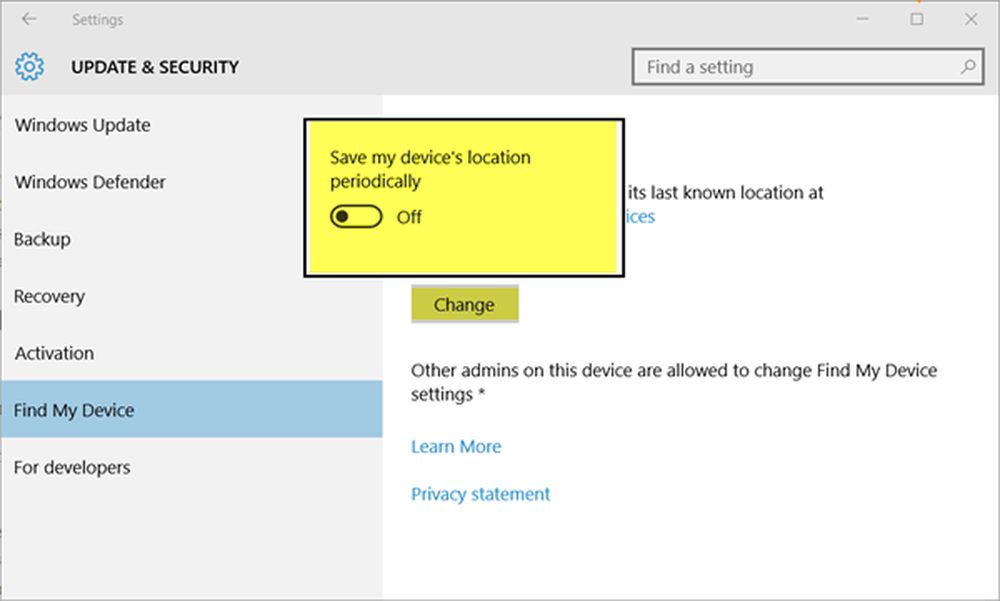1000x601 pixels.
Task: Click the Update & Security gear icon
Action: (x=29, y=66)
